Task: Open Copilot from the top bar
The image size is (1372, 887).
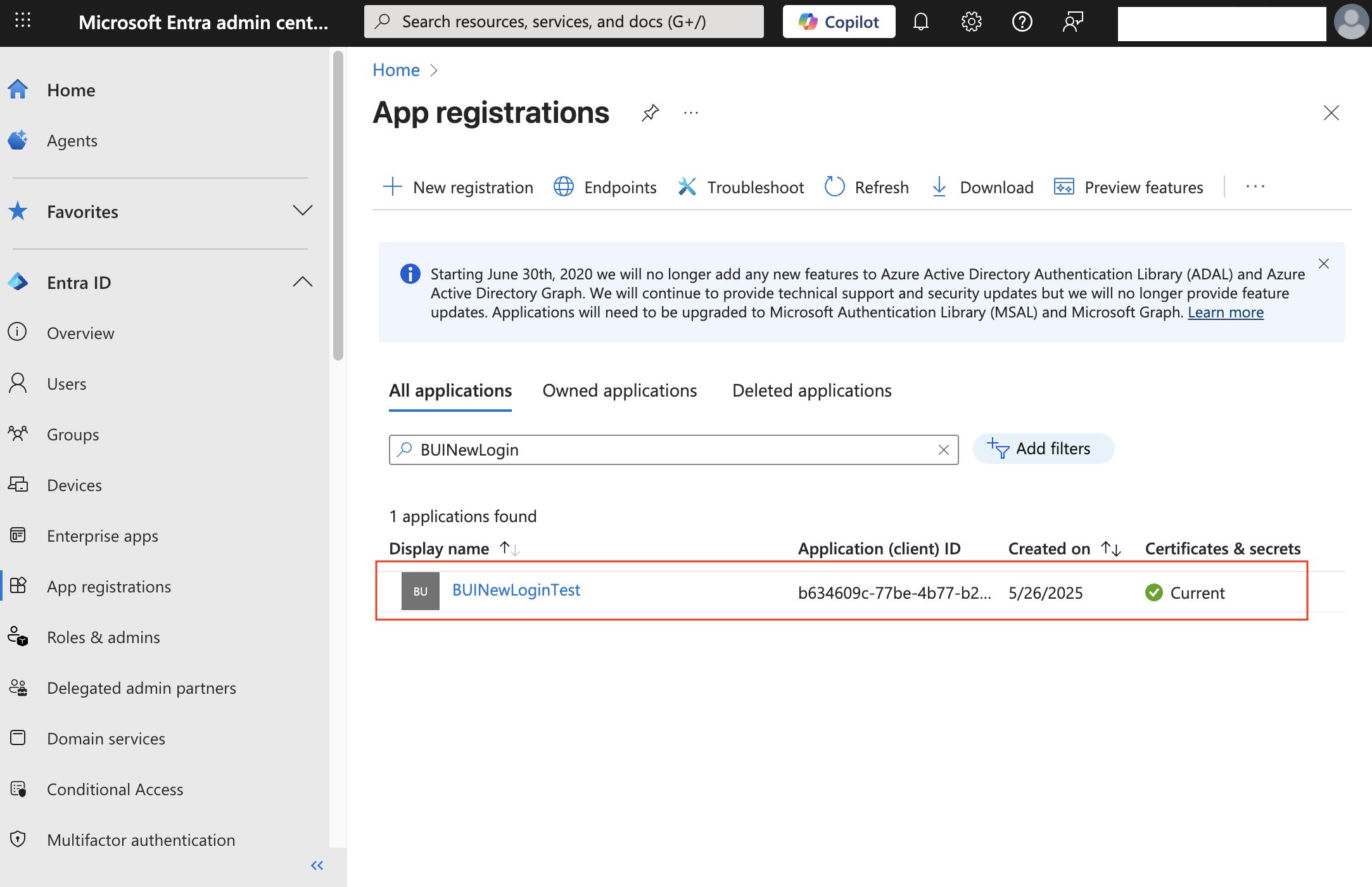Action: click(839, 21)
